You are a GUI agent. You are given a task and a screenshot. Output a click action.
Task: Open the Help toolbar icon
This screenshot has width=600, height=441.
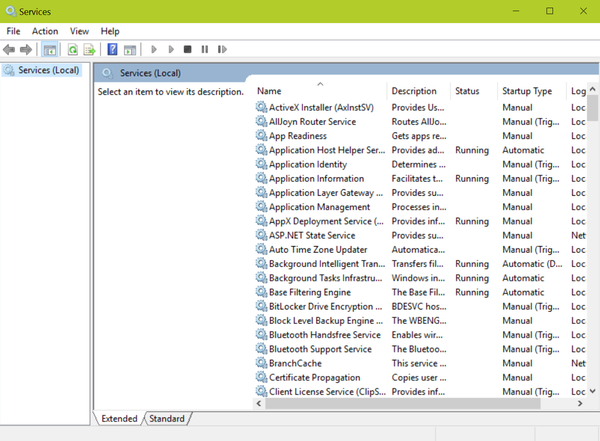pos(112,49)
